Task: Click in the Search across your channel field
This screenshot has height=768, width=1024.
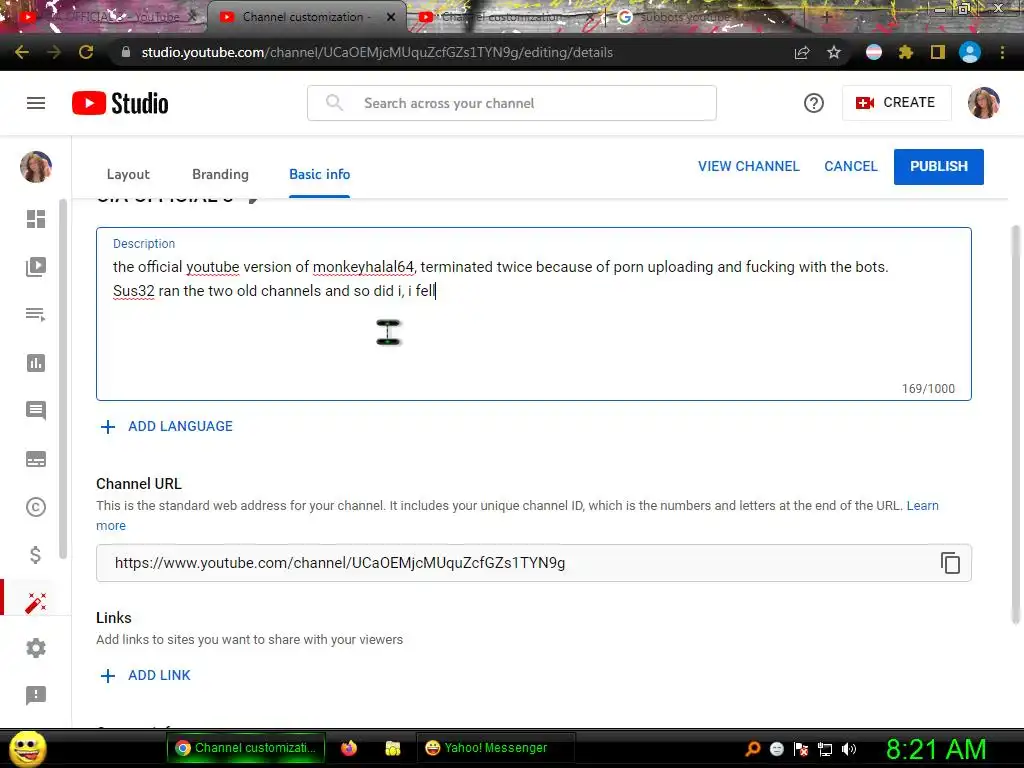Action: [x=511, y=103]
